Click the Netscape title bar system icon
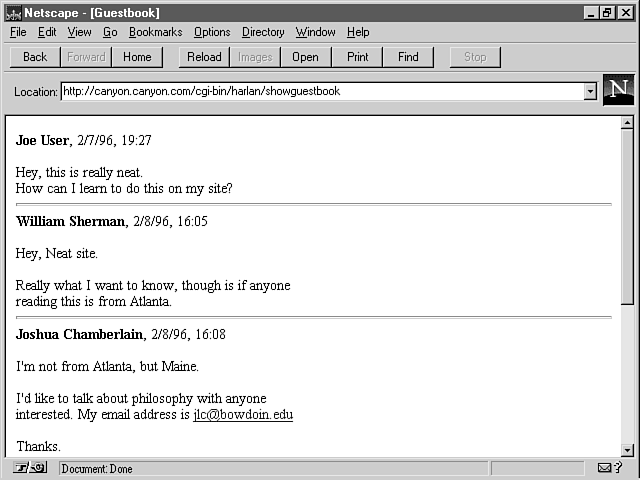 (x=11, y=12)
